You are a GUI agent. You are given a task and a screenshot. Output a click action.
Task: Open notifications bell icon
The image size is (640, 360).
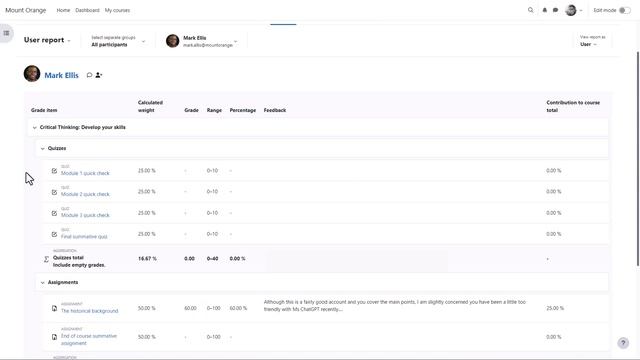(x=544, y=10)
